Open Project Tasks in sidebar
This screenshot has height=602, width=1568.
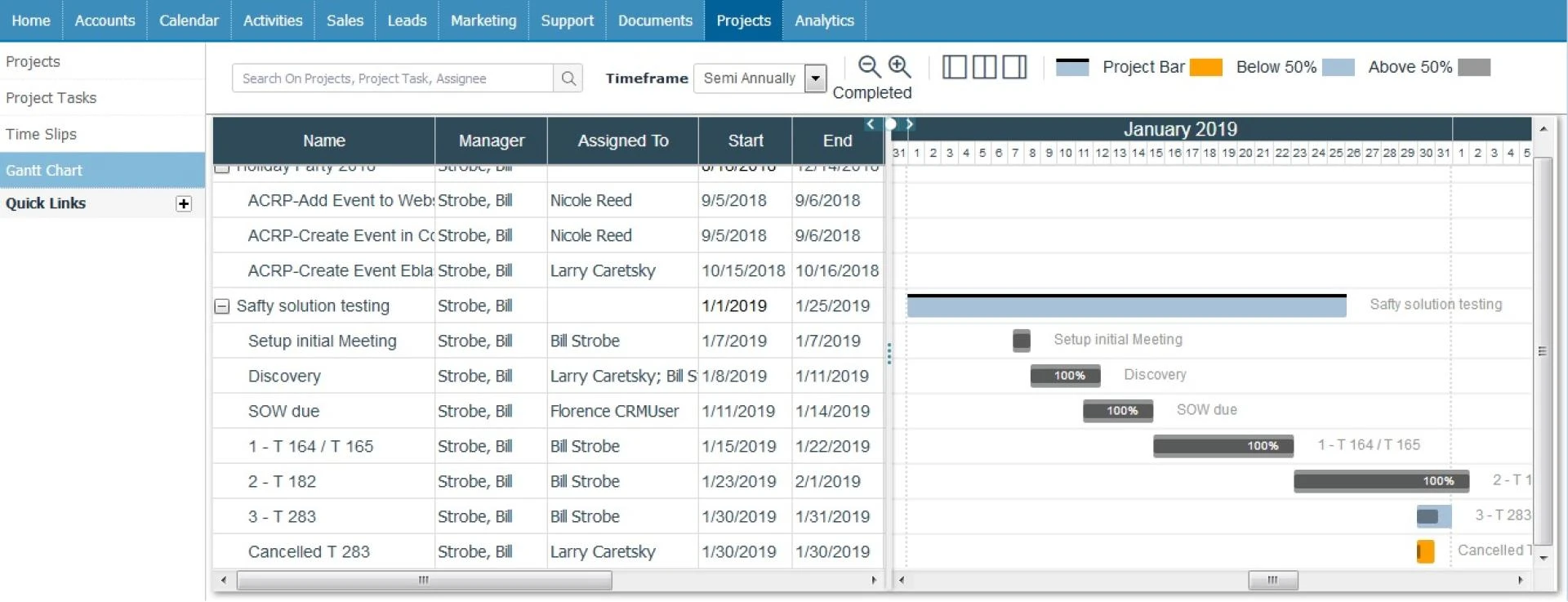tap(51, 98)
